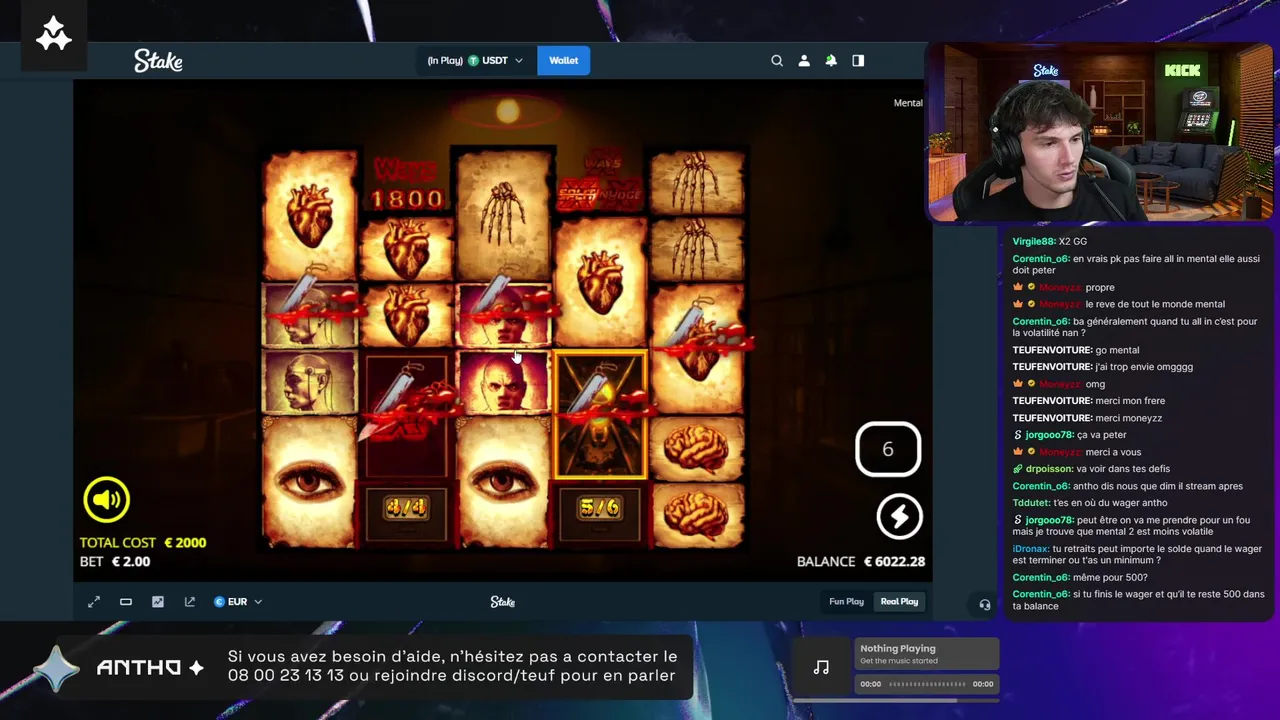The width and height of the screenshot is (1280, 720).
Task: Open the Wallet button
Action: 564,61
